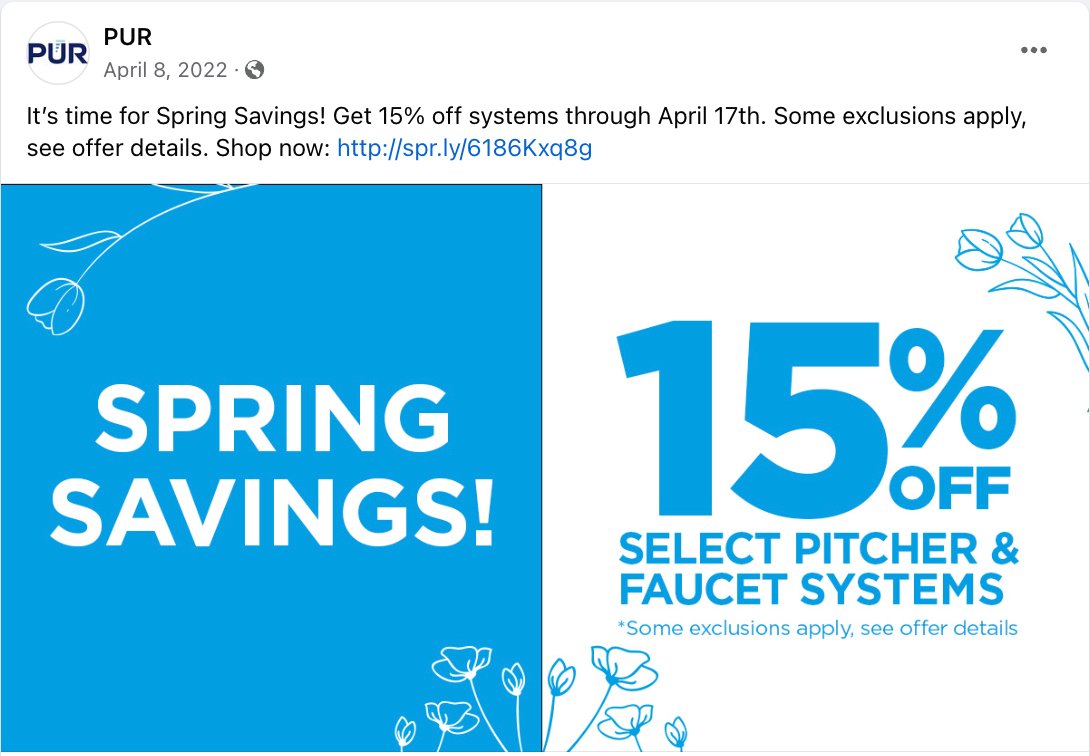Click the large "15" number graphic
The height and width of the screenshot is (756, 1090).
[x=740, y=420]
